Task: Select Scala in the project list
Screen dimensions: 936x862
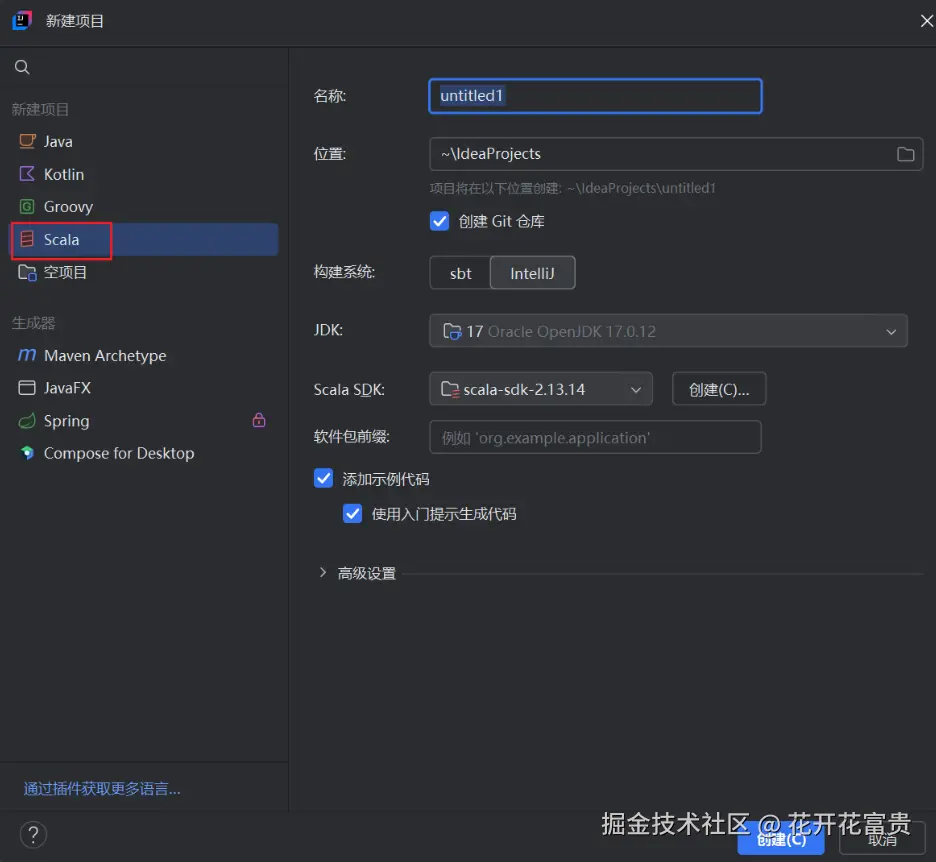Action: (144, 239)
